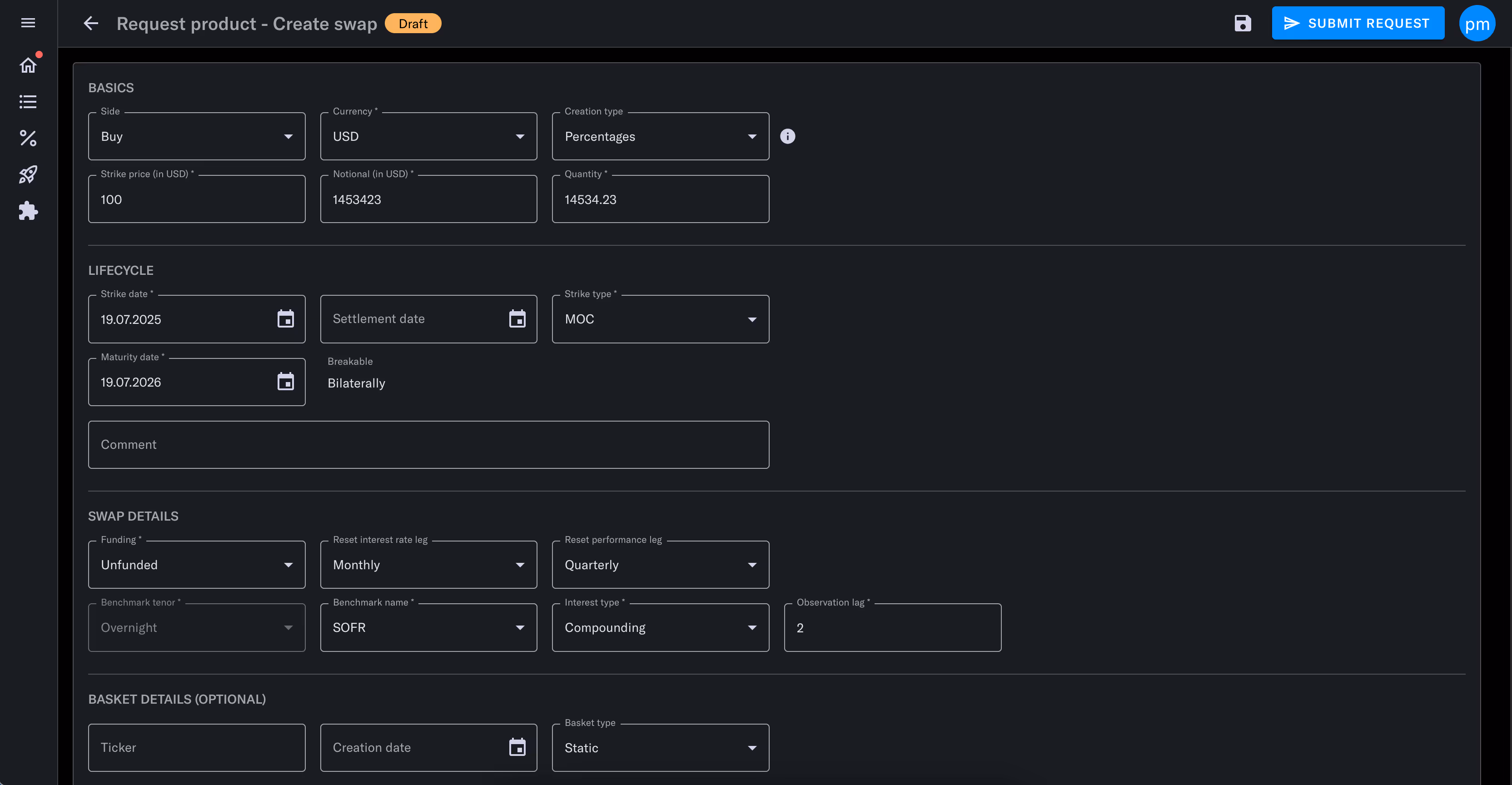Open the Reset performance leg dropdown

pos(660,564)
